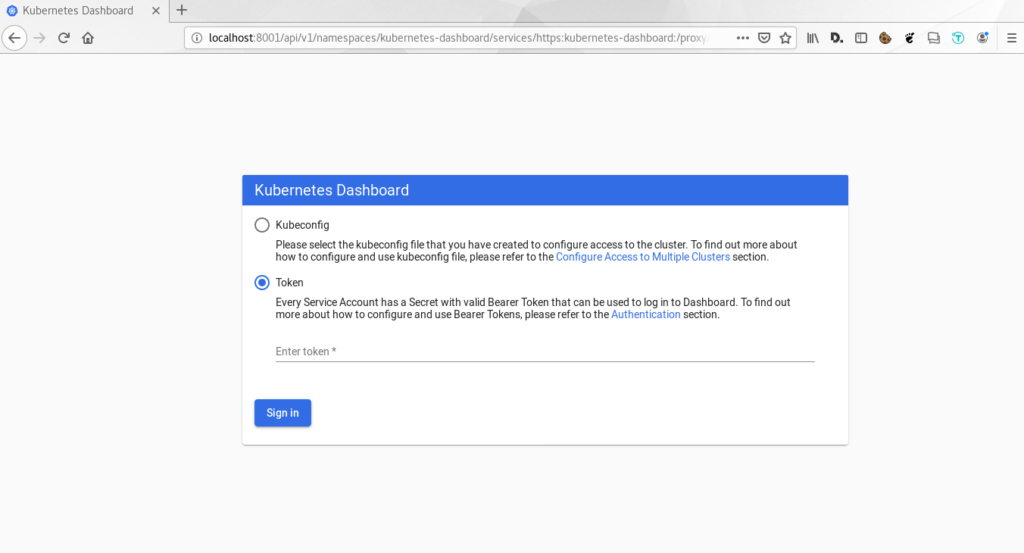Image resolution: width=1024 pixels, height=553 pixels.
Task: Open the Library bookshelf icon
Action: 812,38
